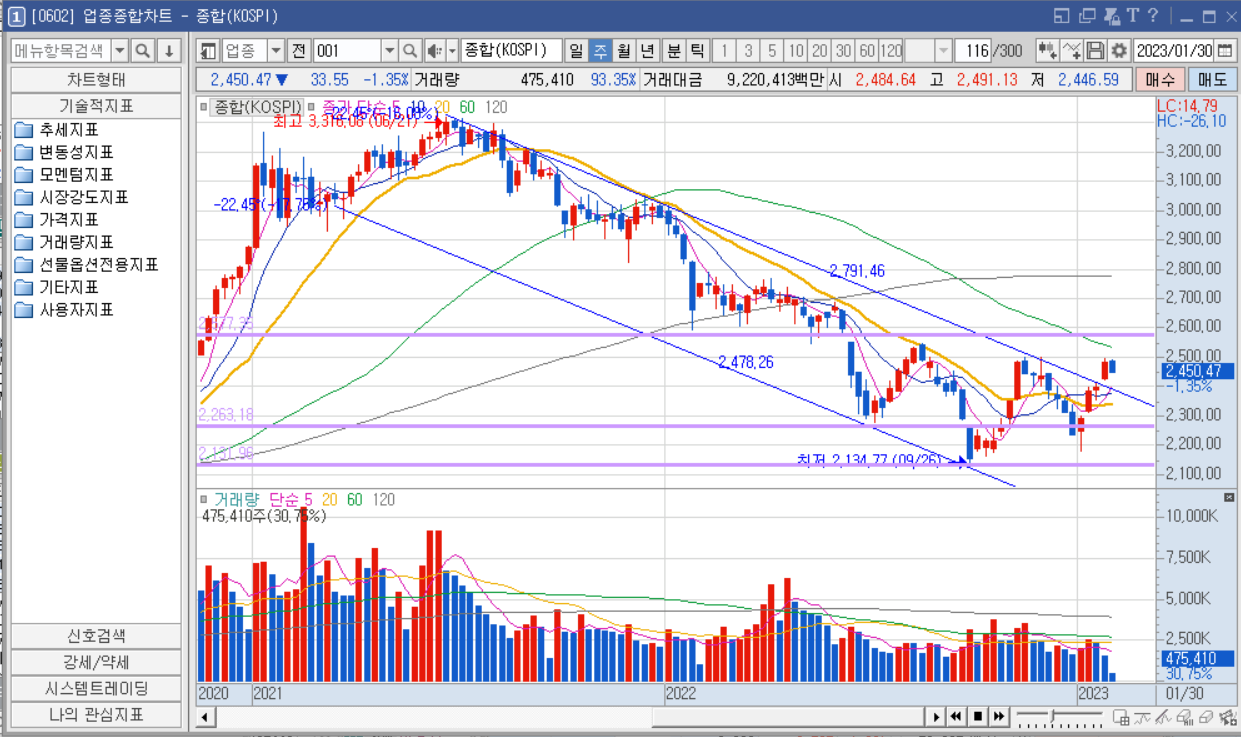Click the 종합(KOSPI) chart legend label
Viewport: 1241px width, 737px height.
(x=258, y=107)
